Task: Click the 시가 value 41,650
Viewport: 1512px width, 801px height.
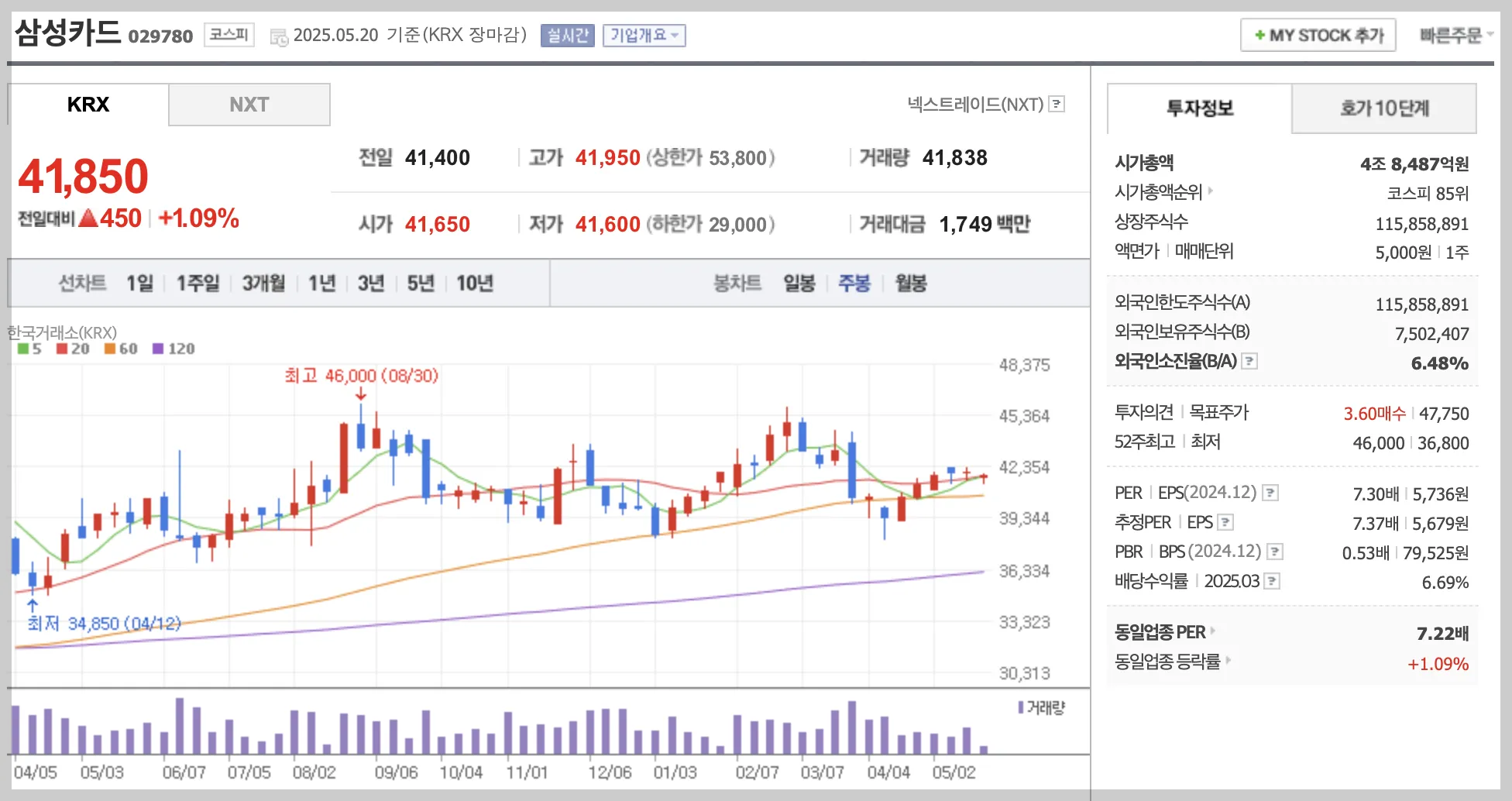Action: click(438, 225)
